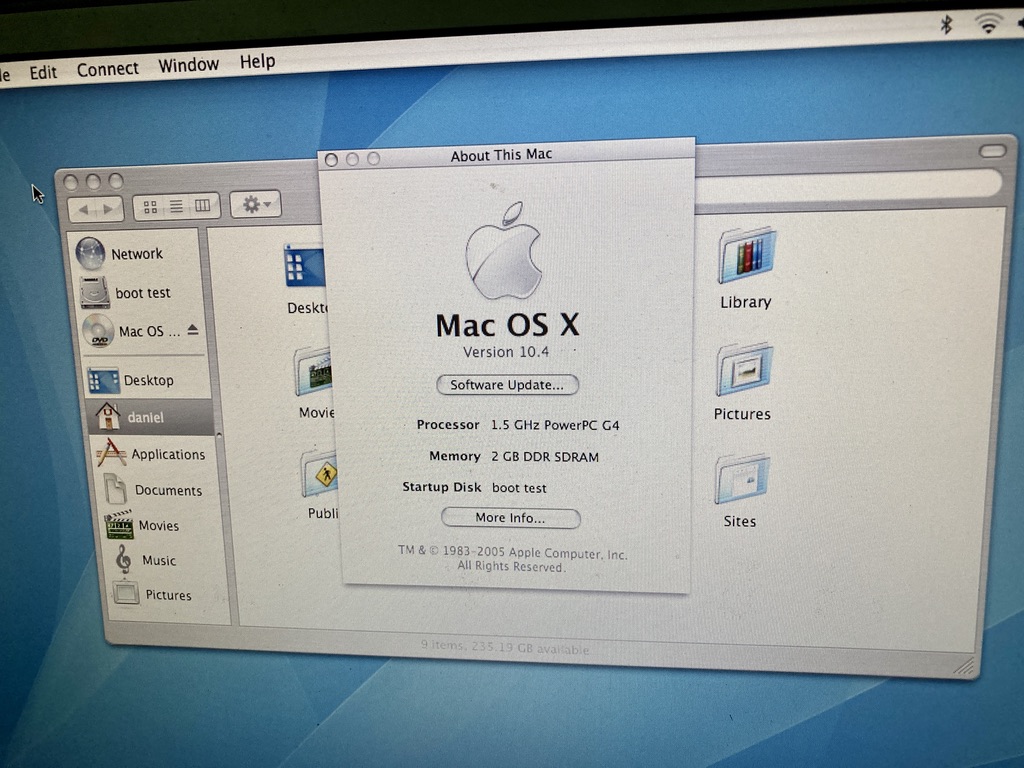Switch Finder to column view

(202, 206)
